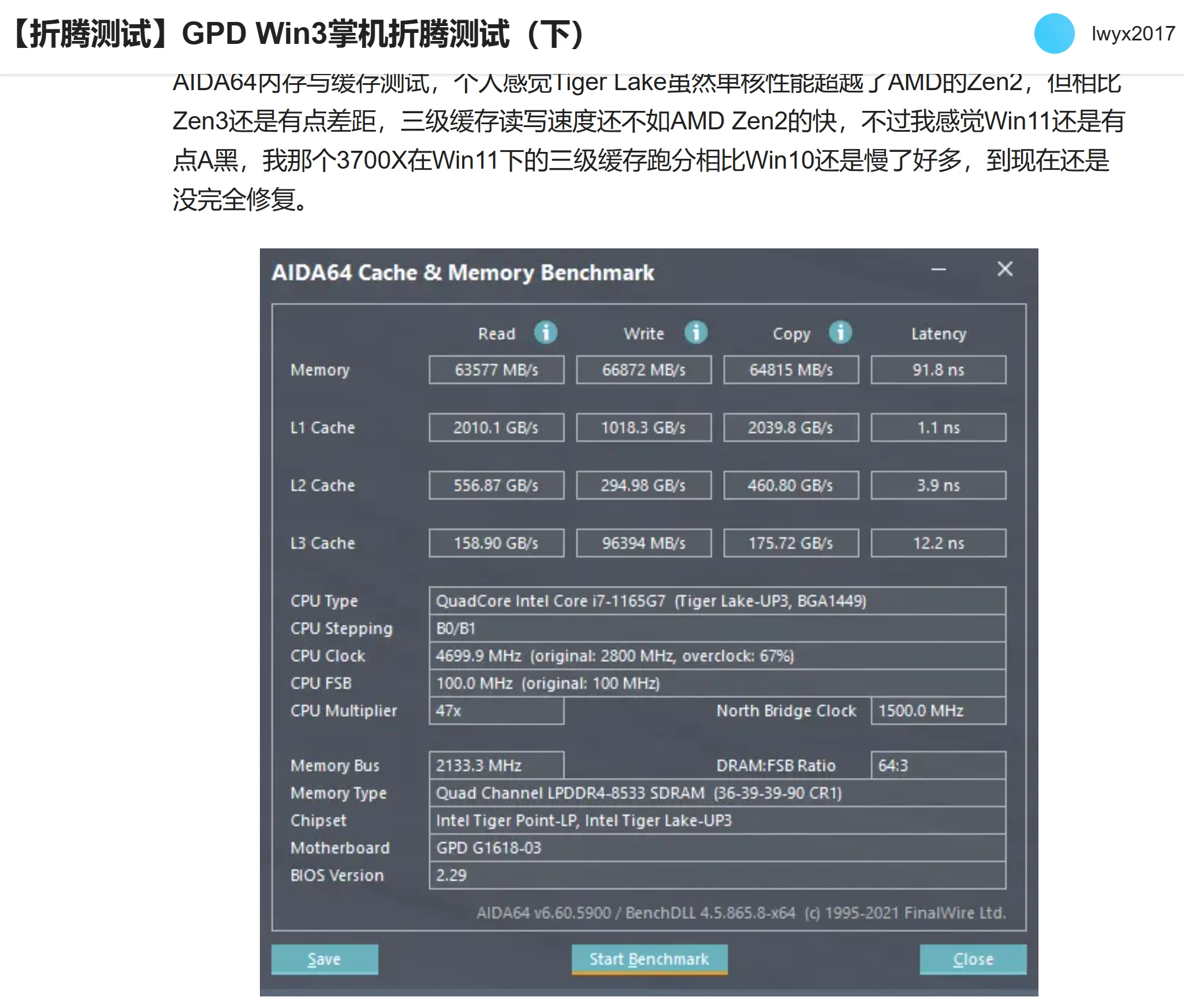The width and height of the screenshot is (1184, 1008).
Task: Select the Memory Copy value 64815 MB/s
Action: (x=791, y=370)
